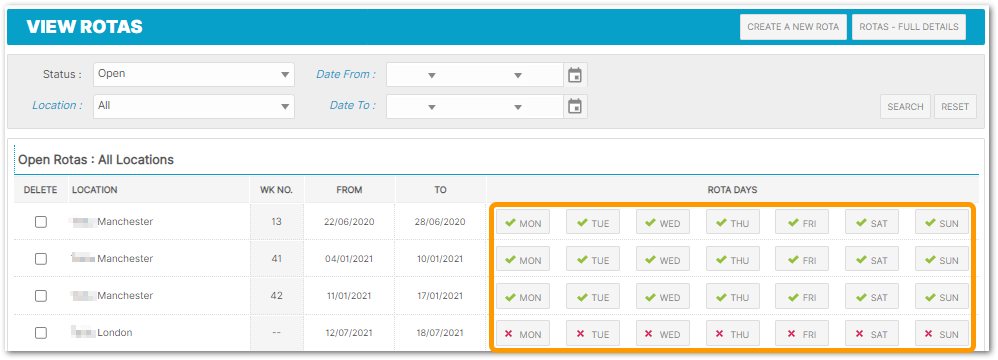Open FRI for the week 13 rota
The width and height of the screenshot is (998, 360).
pos(802,223)
